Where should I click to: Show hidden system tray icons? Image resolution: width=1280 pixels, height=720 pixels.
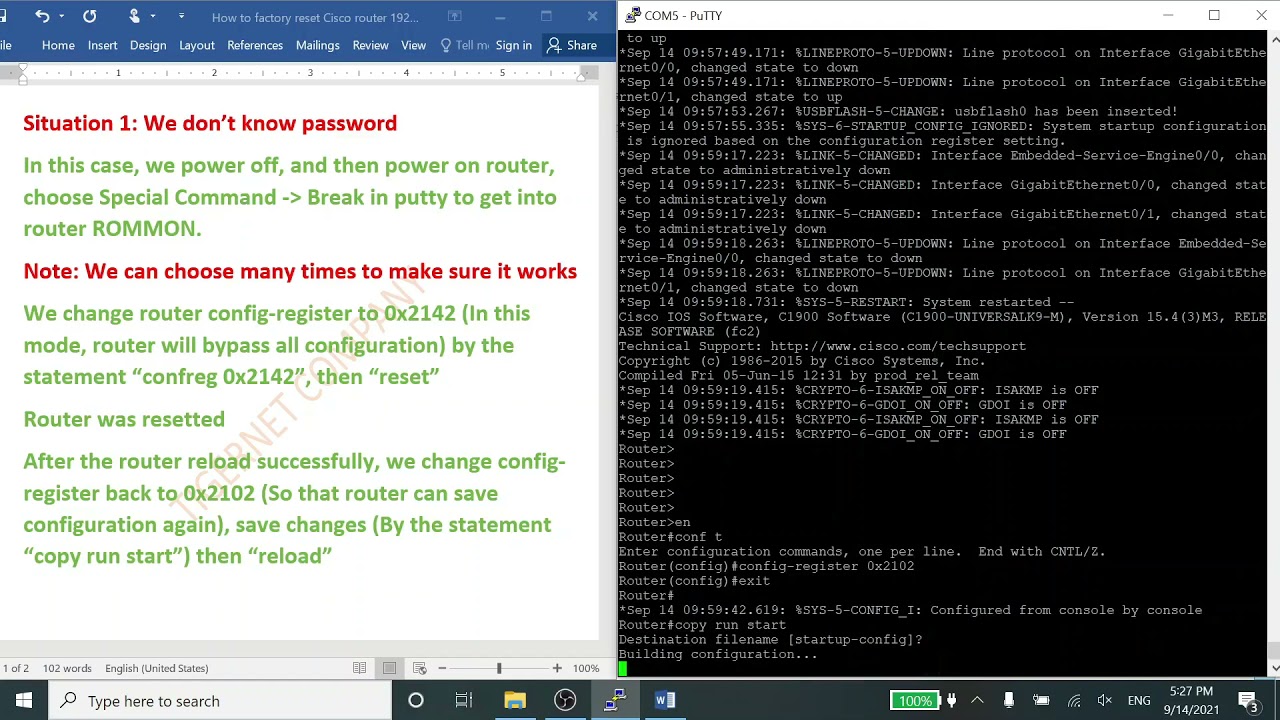point(977,701)
